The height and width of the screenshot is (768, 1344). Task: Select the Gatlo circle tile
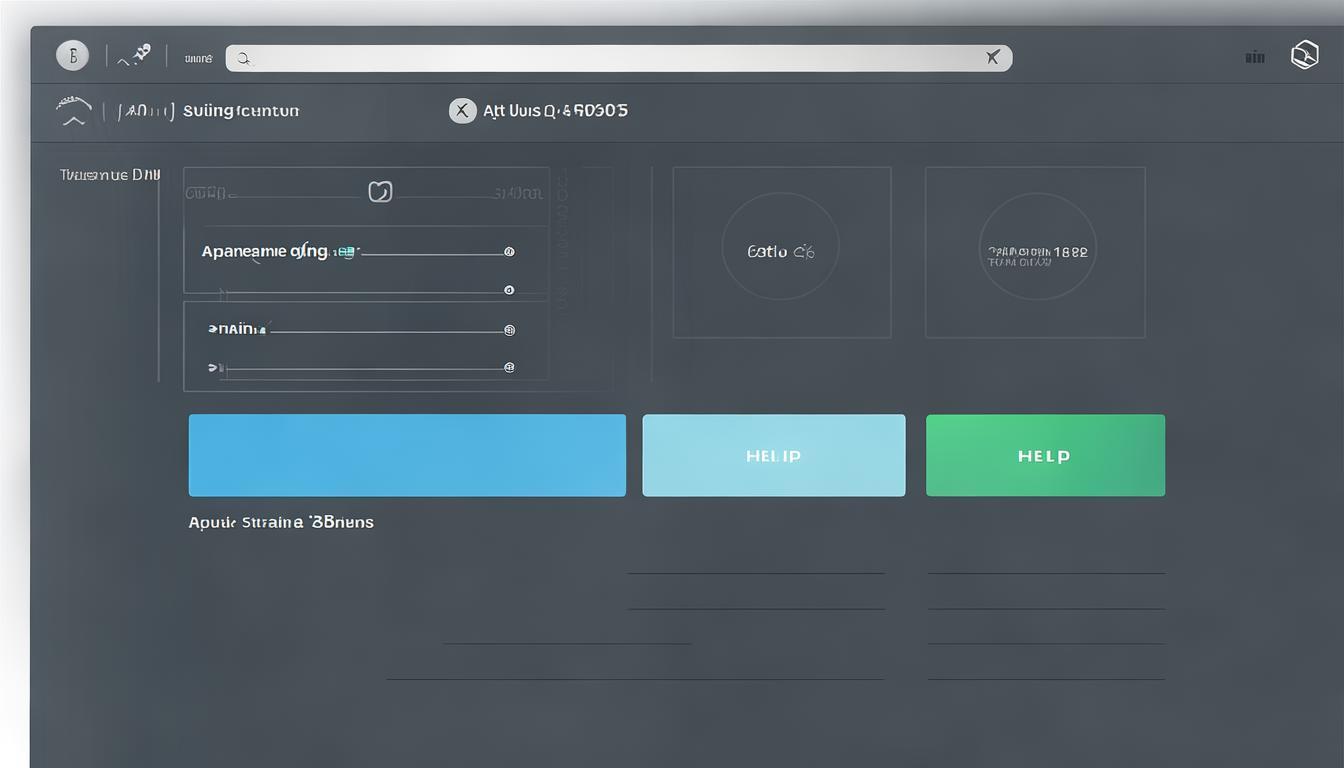tap(780, 252)
